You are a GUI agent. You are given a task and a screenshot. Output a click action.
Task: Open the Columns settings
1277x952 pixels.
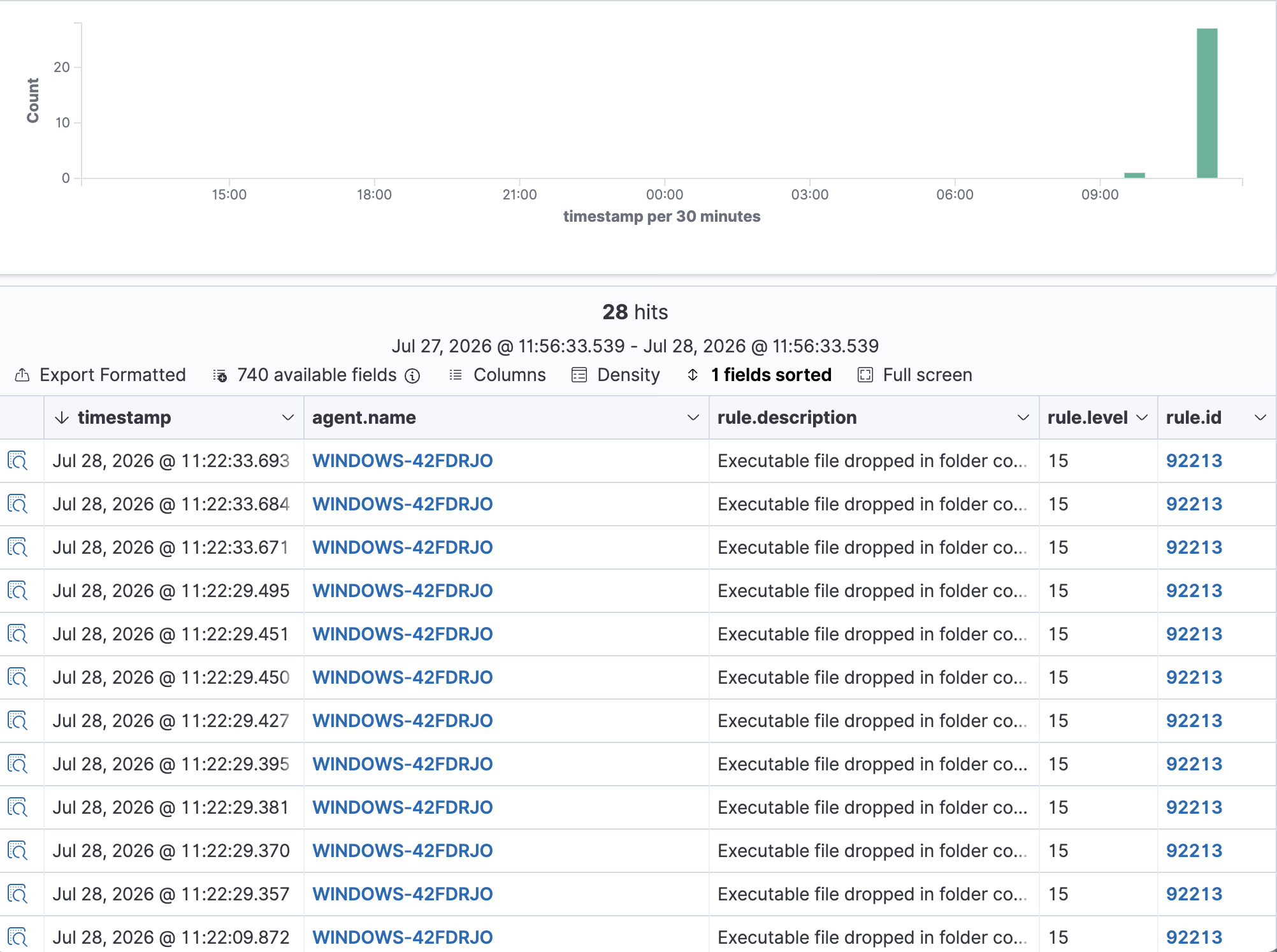(498, 375)
